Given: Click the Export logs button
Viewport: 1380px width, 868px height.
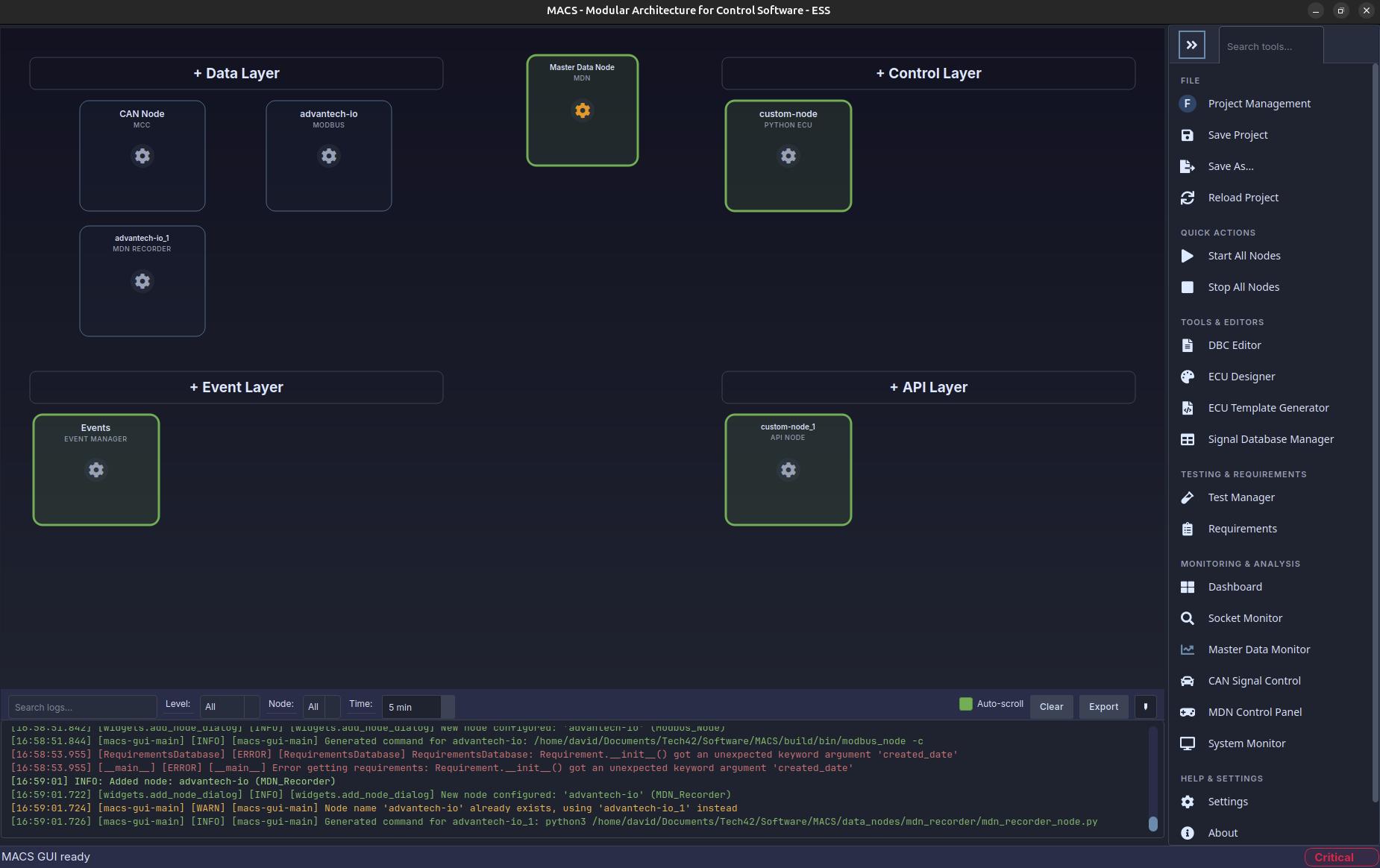Looking at the screenshot, I should pos(1103,706).
